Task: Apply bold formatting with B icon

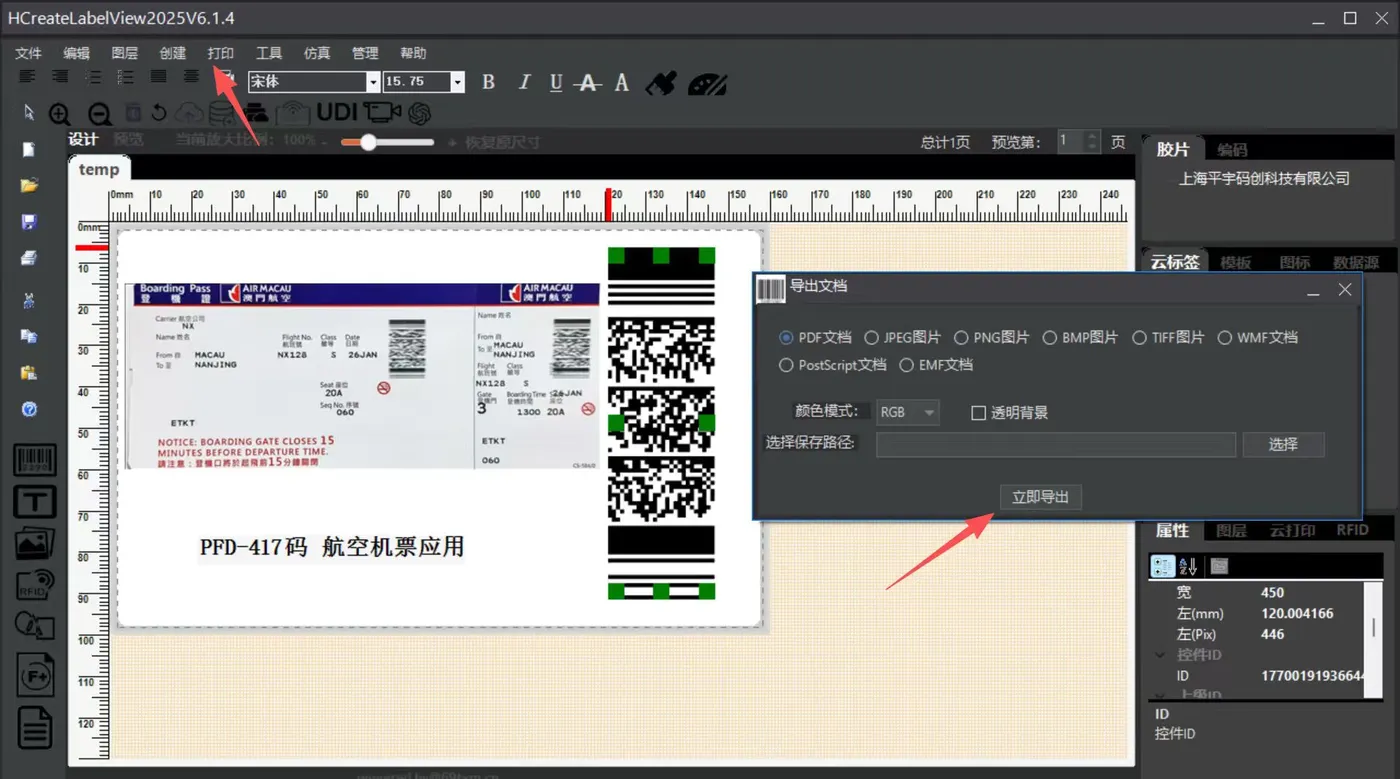Action: [488, 83]
